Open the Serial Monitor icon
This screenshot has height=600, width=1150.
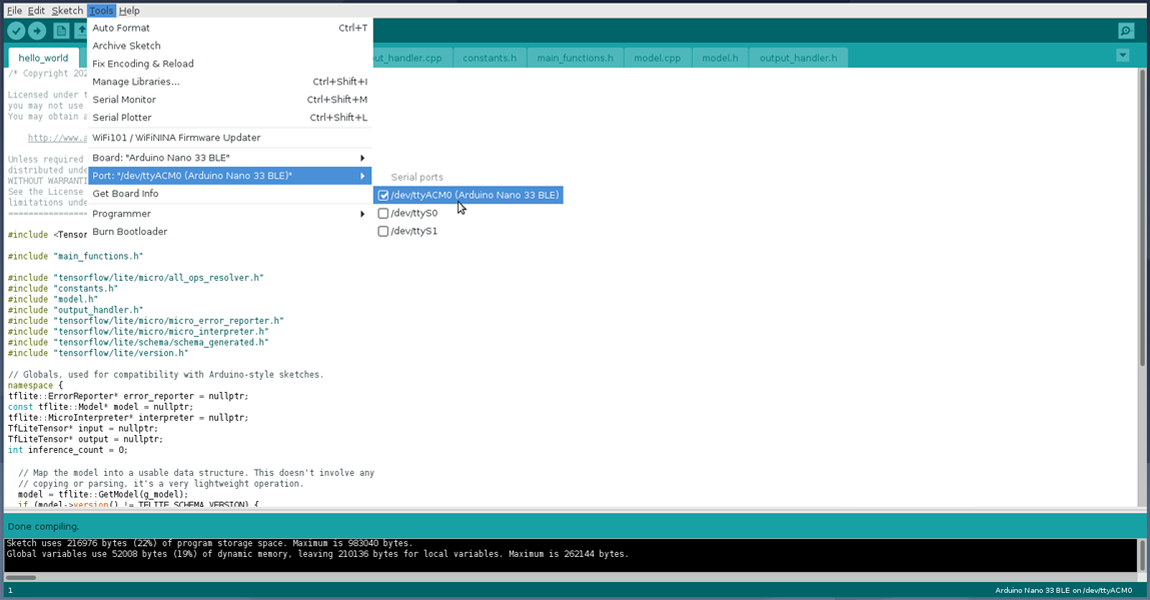1126,30
